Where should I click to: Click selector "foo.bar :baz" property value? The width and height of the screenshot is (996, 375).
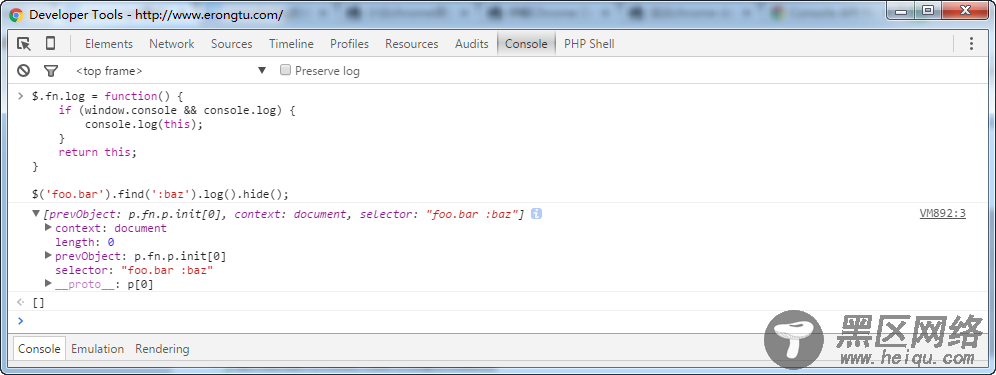(167, 270)
